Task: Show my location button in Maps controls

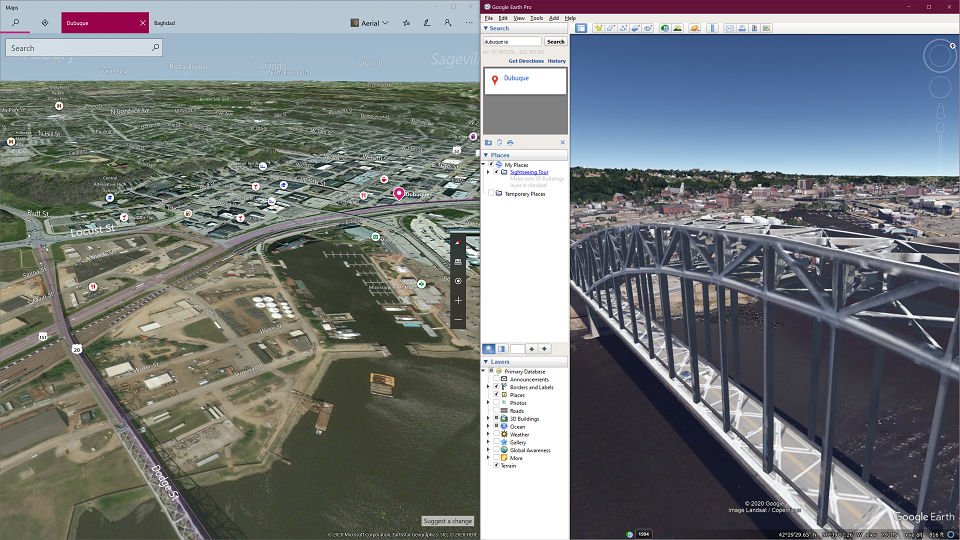Action: [458, 281]
